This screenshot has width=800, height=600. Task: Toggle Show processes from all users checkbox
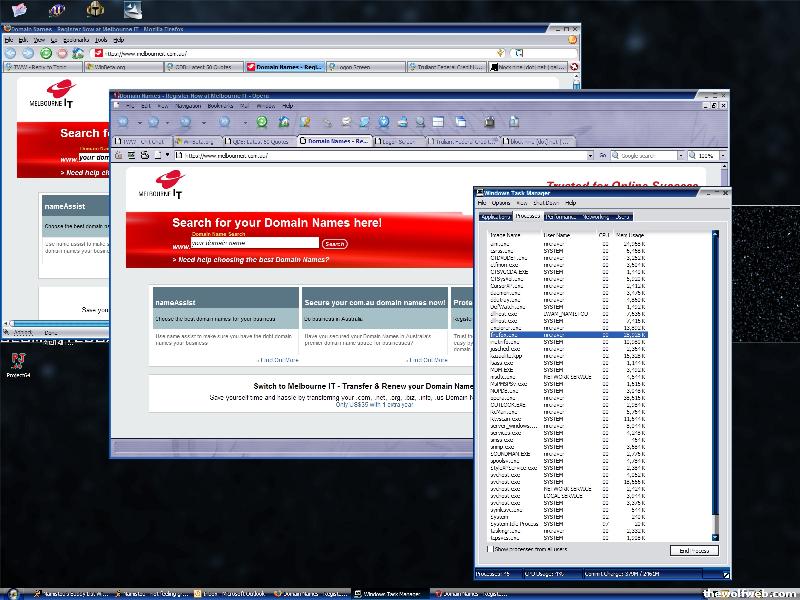point(490,549)
